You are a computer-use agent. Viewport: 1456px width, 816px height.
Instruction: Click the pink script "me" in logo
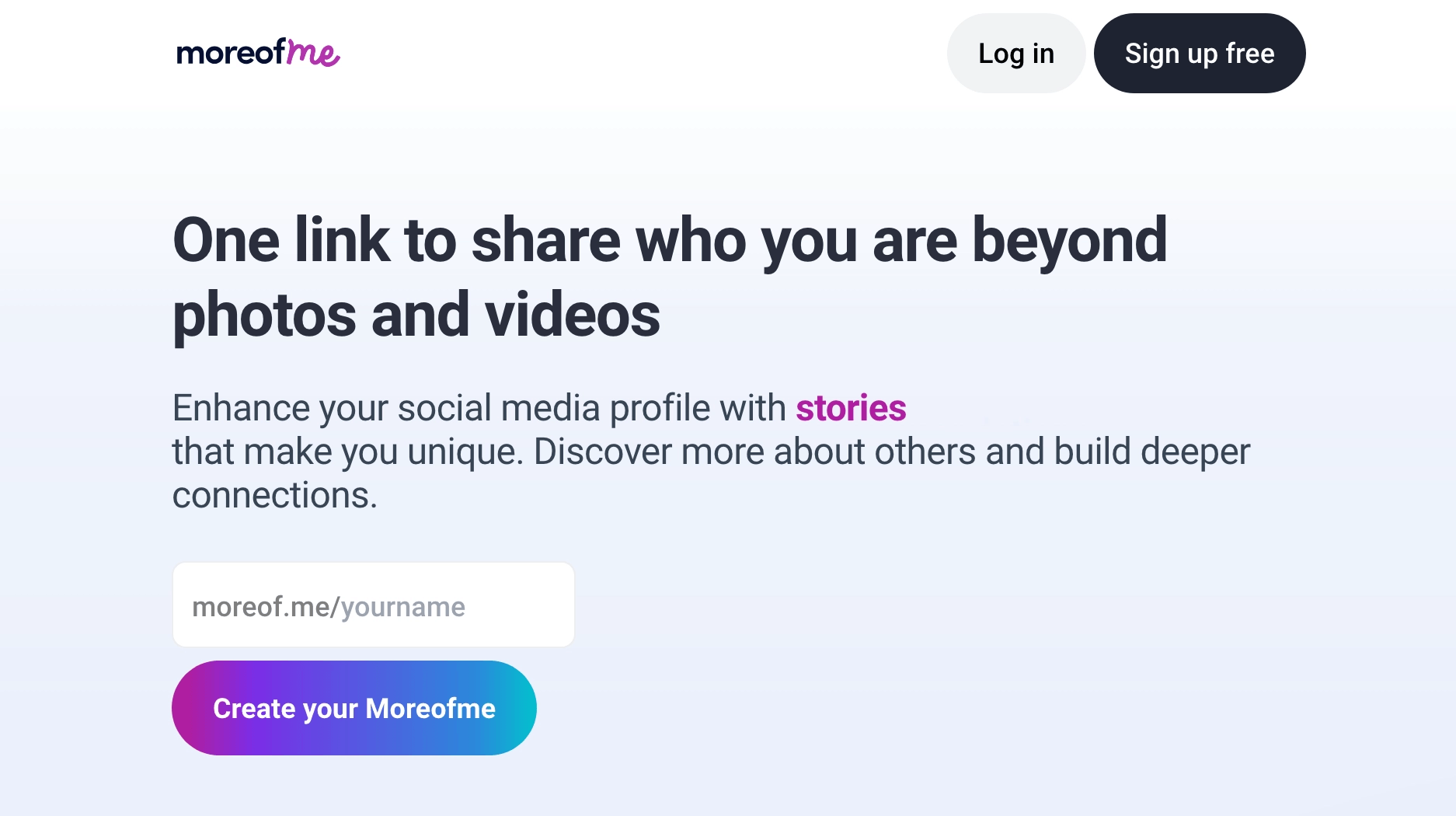click(313, 53)
